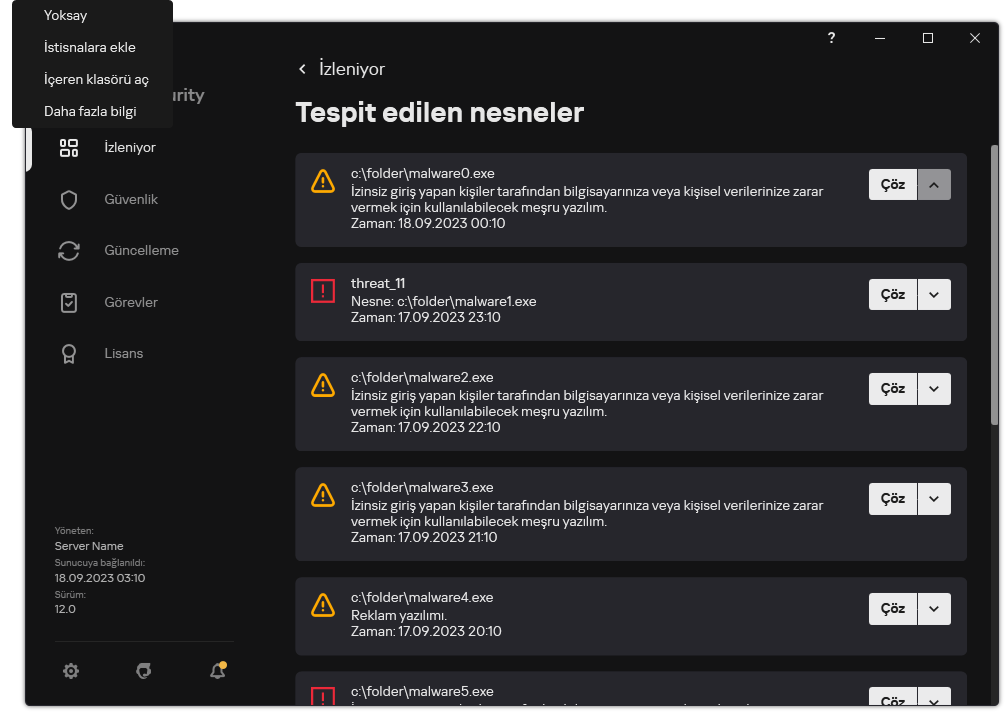Select Yoksay from the context menu

click(x=66, y=15)
